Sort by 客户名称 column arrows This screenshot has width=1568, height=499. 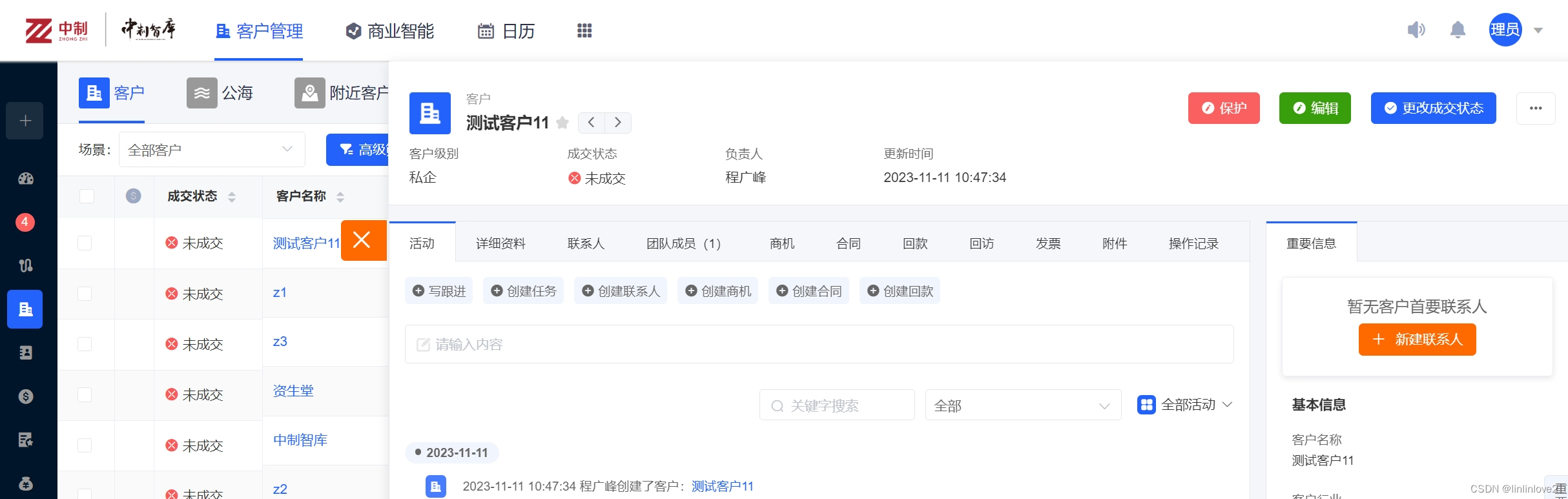pyautogui.click(x=340, y=197)
